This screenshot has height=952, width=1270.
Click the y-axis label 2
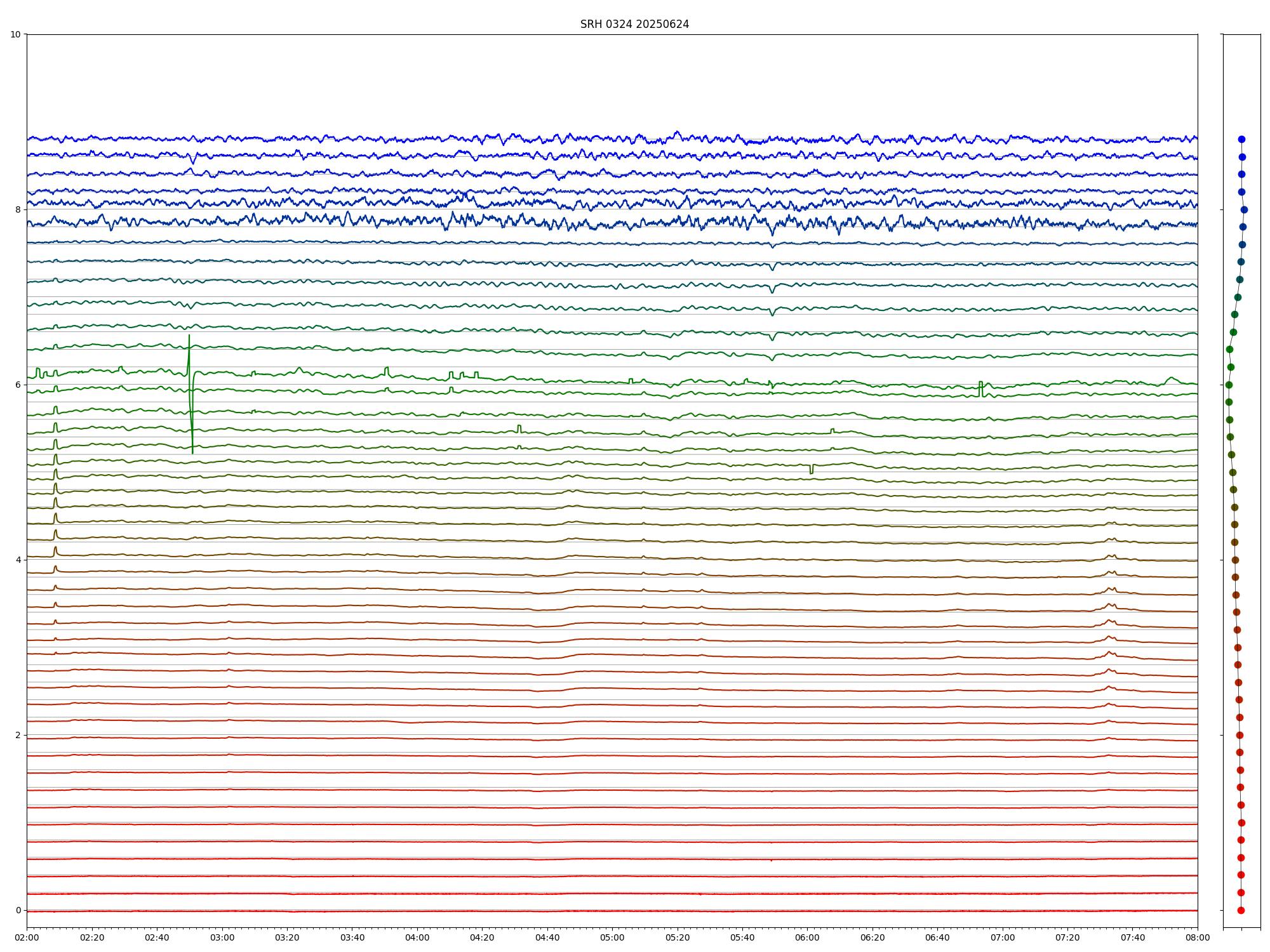pos(18,735)
